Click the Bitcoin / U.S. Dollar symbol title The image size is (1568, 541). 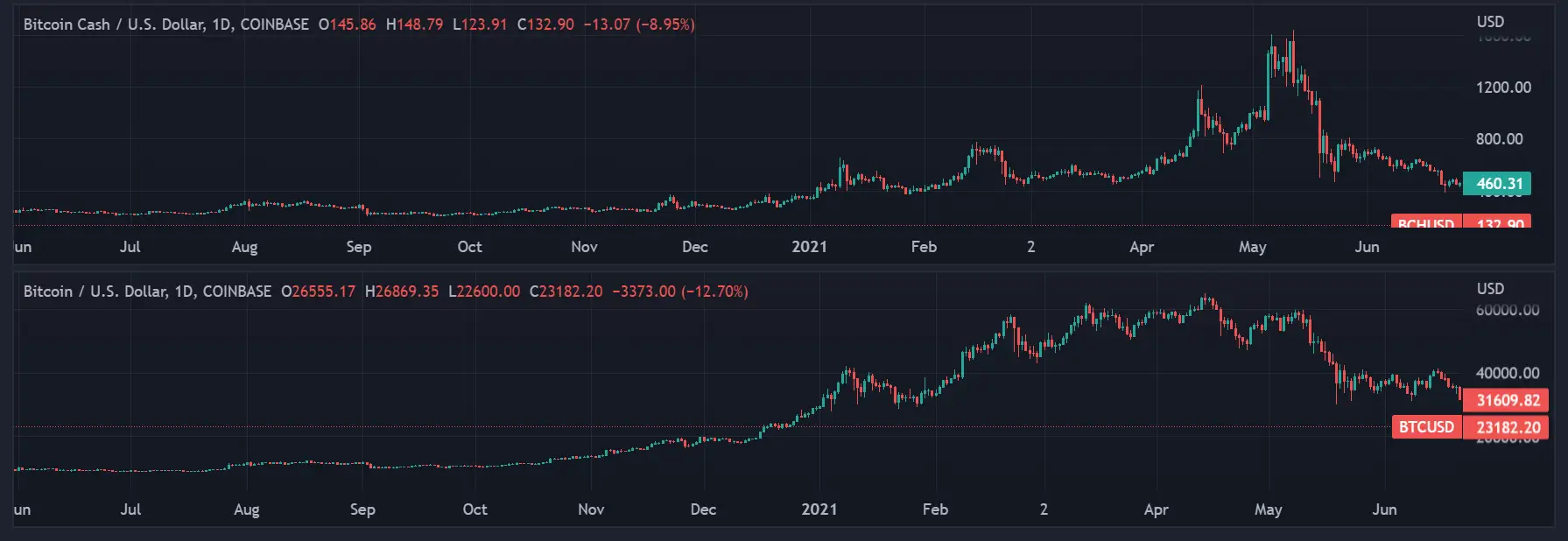click(147, 292)
